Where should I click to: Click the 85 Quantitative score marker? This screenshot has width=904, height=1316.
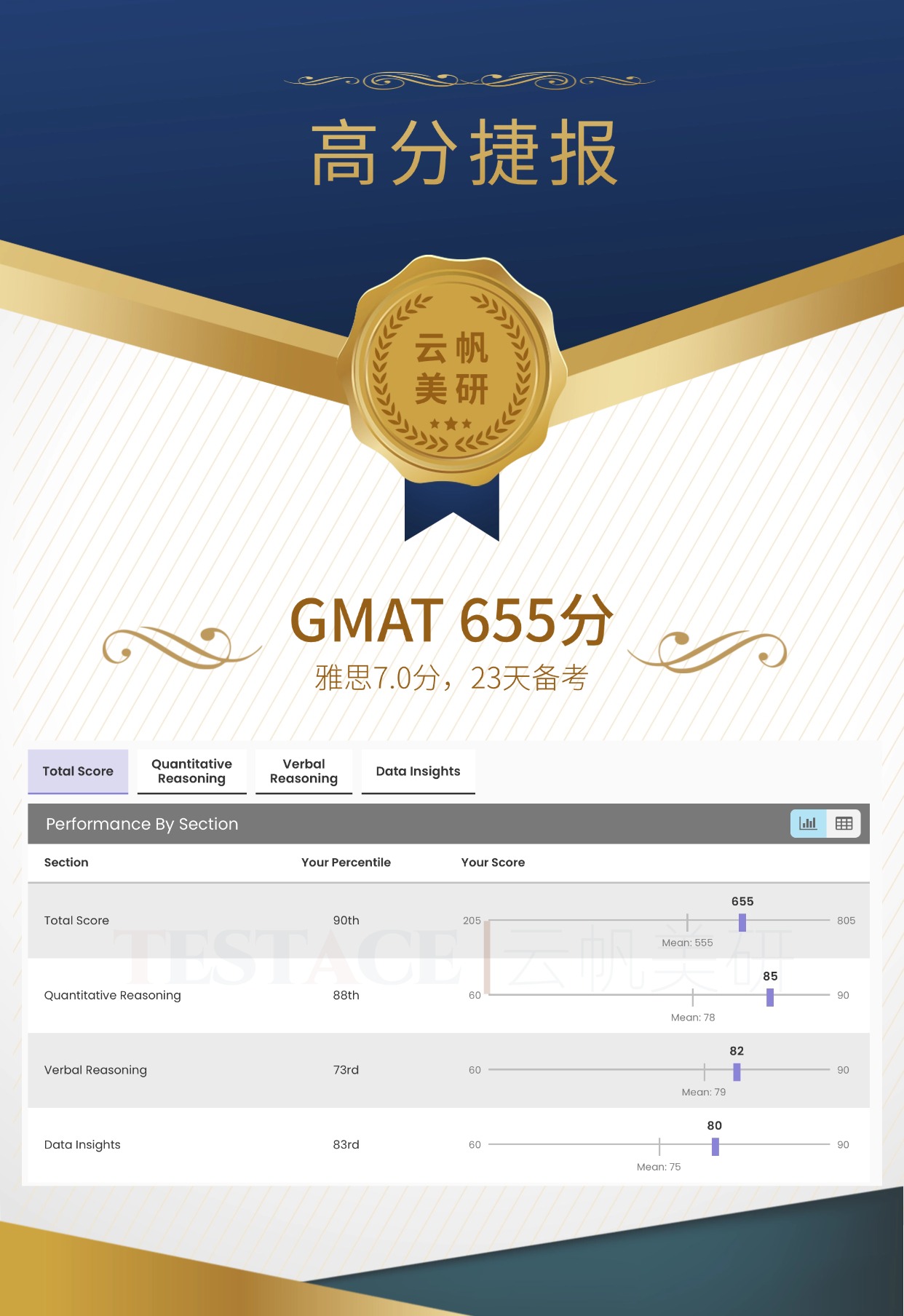coord(770,997)
